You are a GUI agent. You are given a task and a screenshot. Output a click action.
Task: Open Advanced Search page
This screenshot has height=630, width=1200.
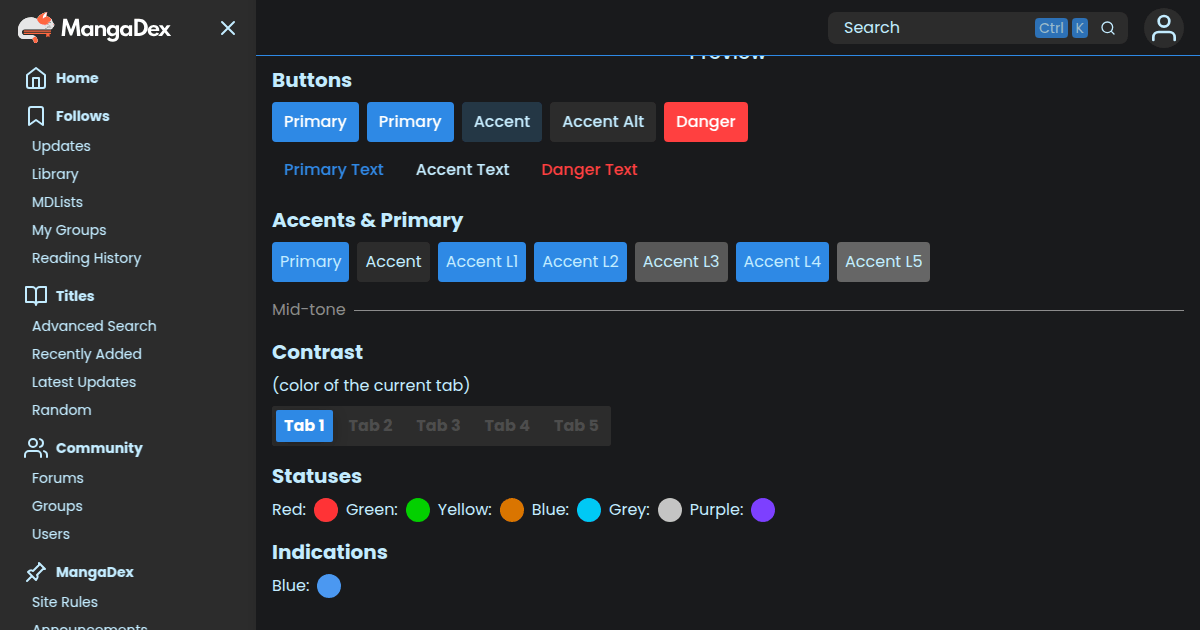pos(94,326)
